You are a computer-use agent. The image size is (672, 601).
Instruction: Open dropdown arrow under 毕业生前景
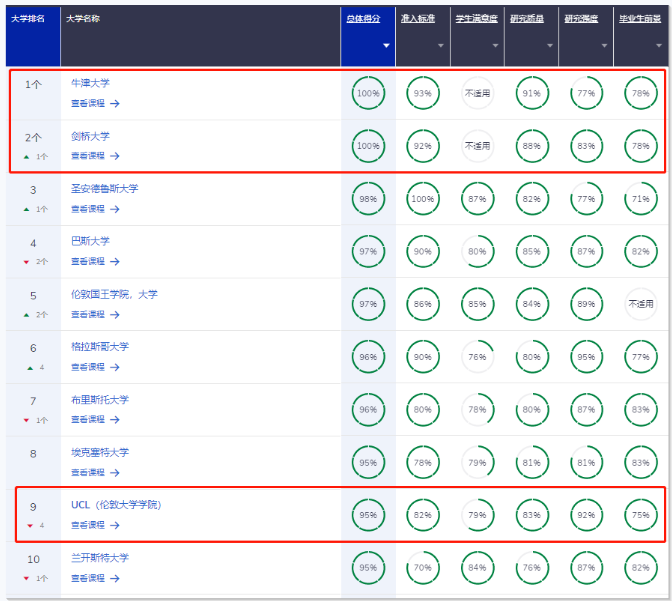point(659,45)
